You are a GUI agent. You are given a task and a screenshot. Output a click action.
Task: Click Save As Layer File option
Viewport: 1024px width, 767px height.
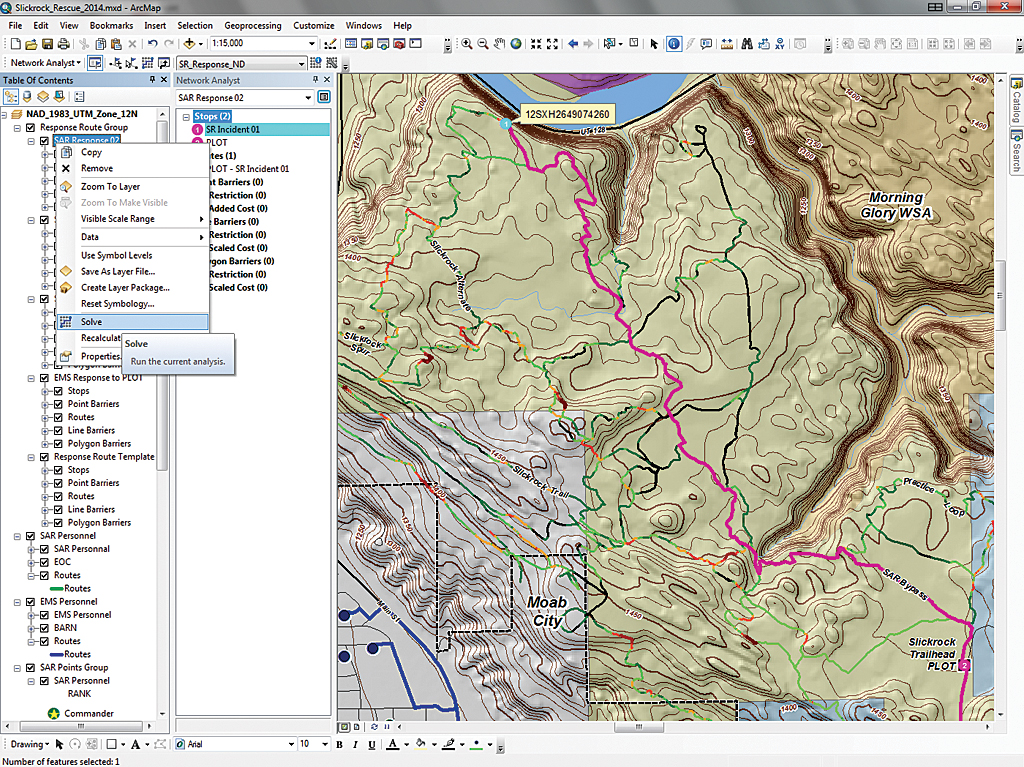click(117, 271)
